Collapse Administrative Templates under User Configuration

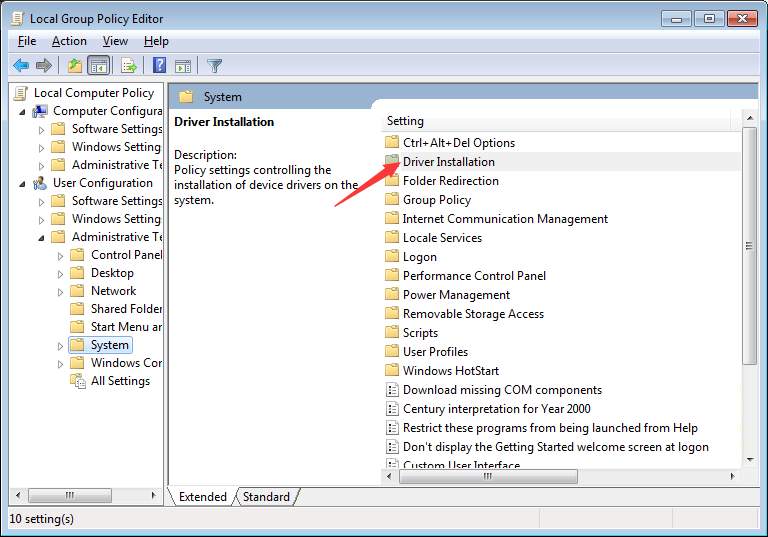[x=41, y=238]
